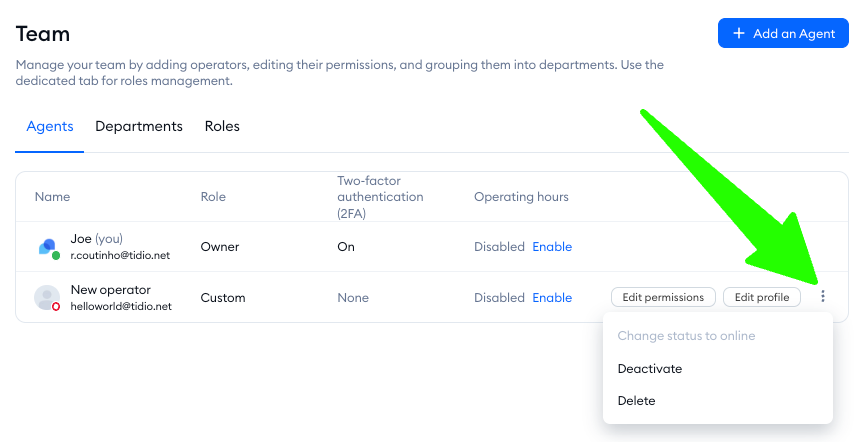Choose Deactivate from the dropdown menu
This screenshot has width=868, height=442.
point(650,369)
